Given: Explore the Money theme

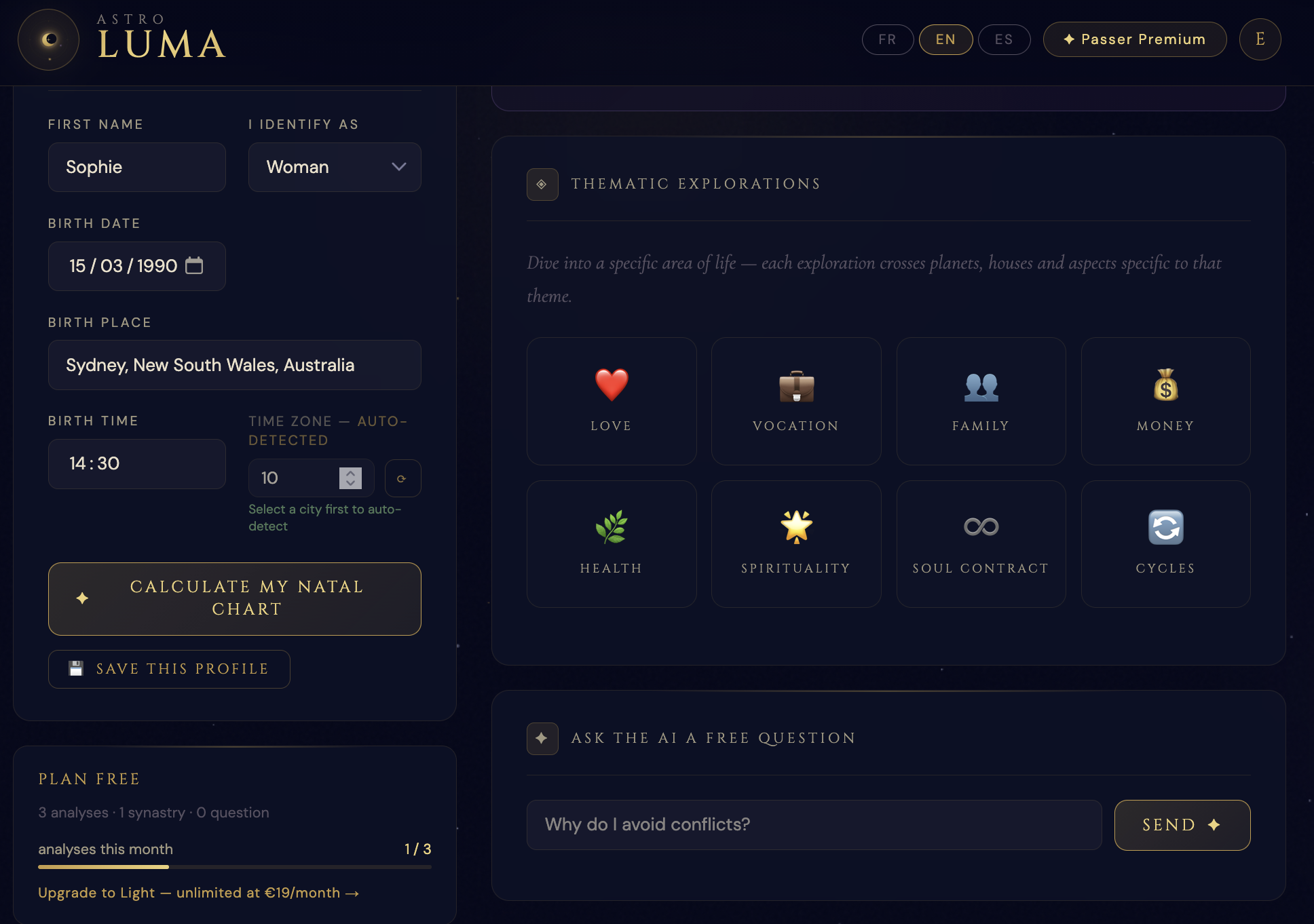Looking at the screenshot, I should (1165, 401).
